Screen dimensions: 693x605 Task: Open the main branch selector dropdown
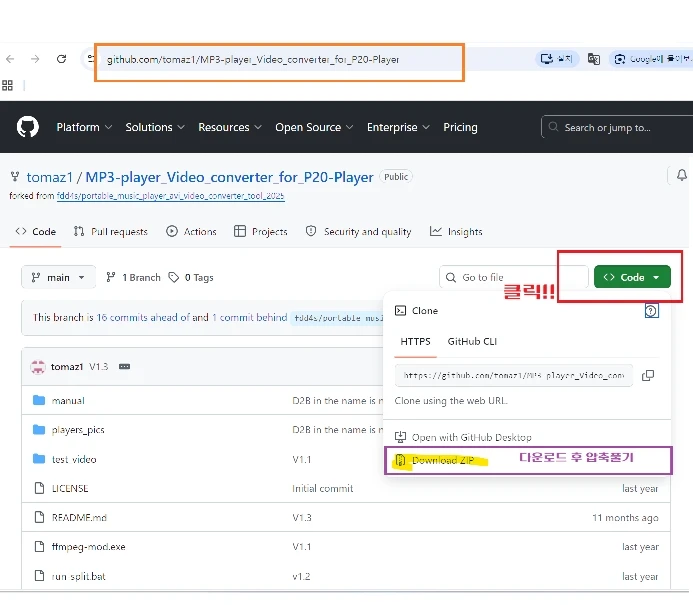pyautogui.click(x=58, y=278)
